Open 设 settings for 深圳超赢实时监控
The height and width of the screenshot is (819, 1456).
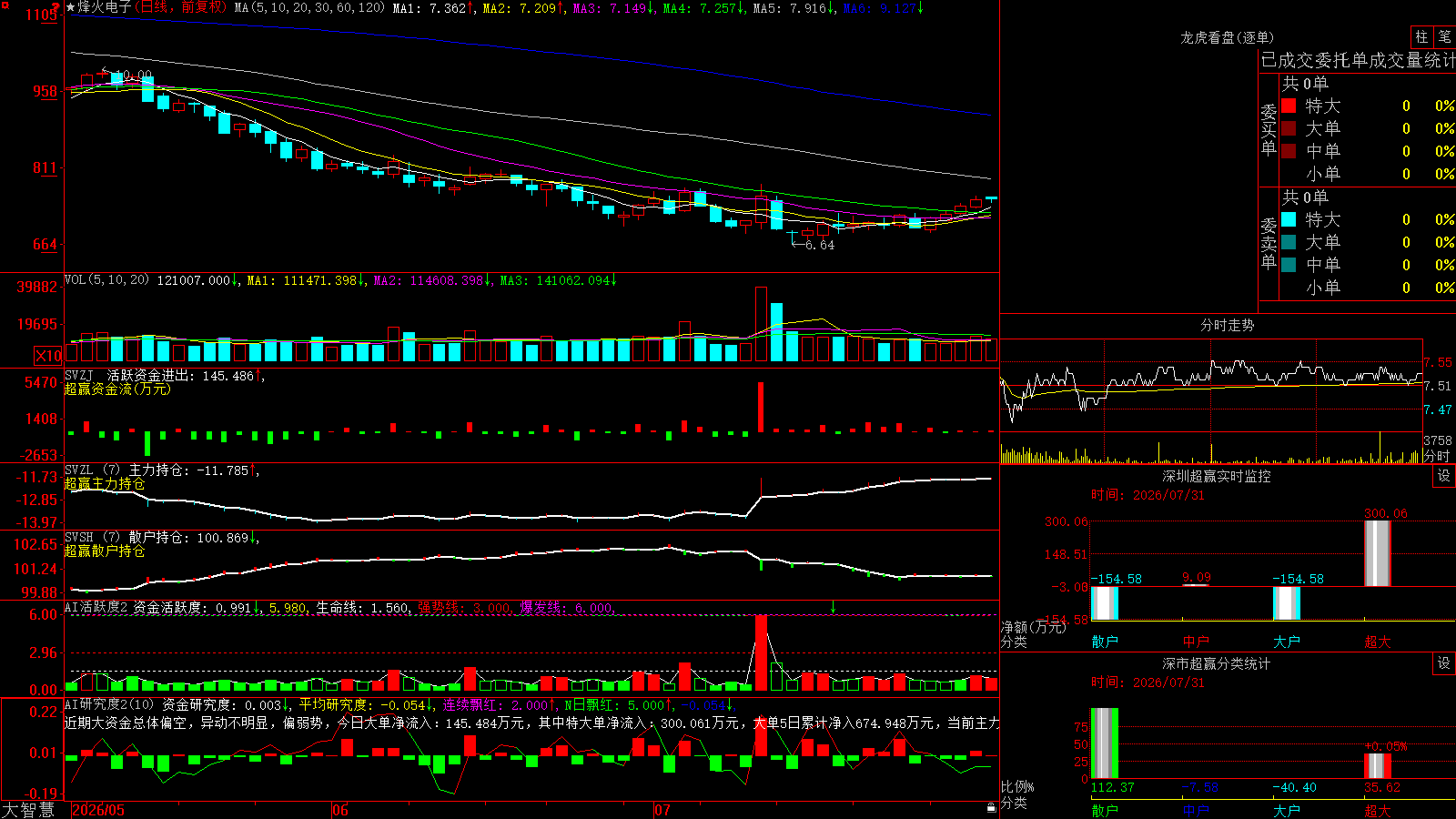tap(1444, 476)
